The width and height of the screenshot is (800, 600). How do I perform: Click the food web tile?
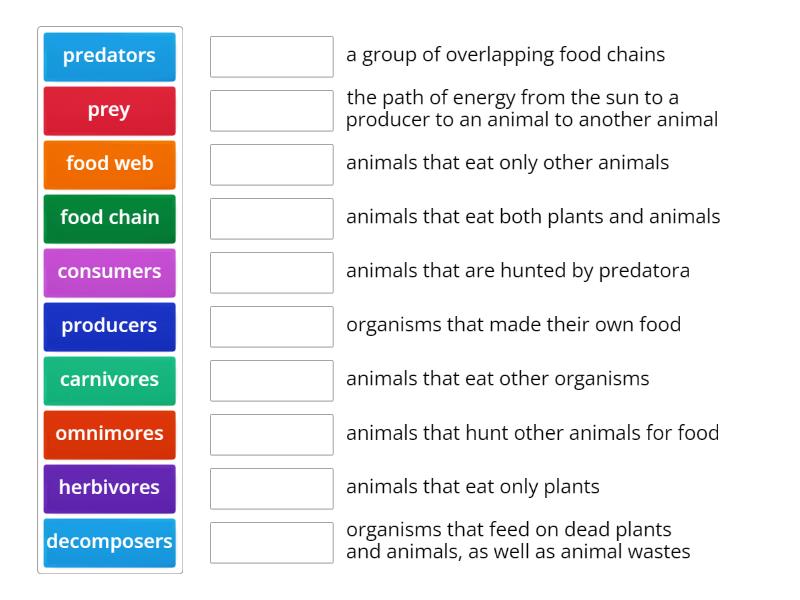point(109,164)
